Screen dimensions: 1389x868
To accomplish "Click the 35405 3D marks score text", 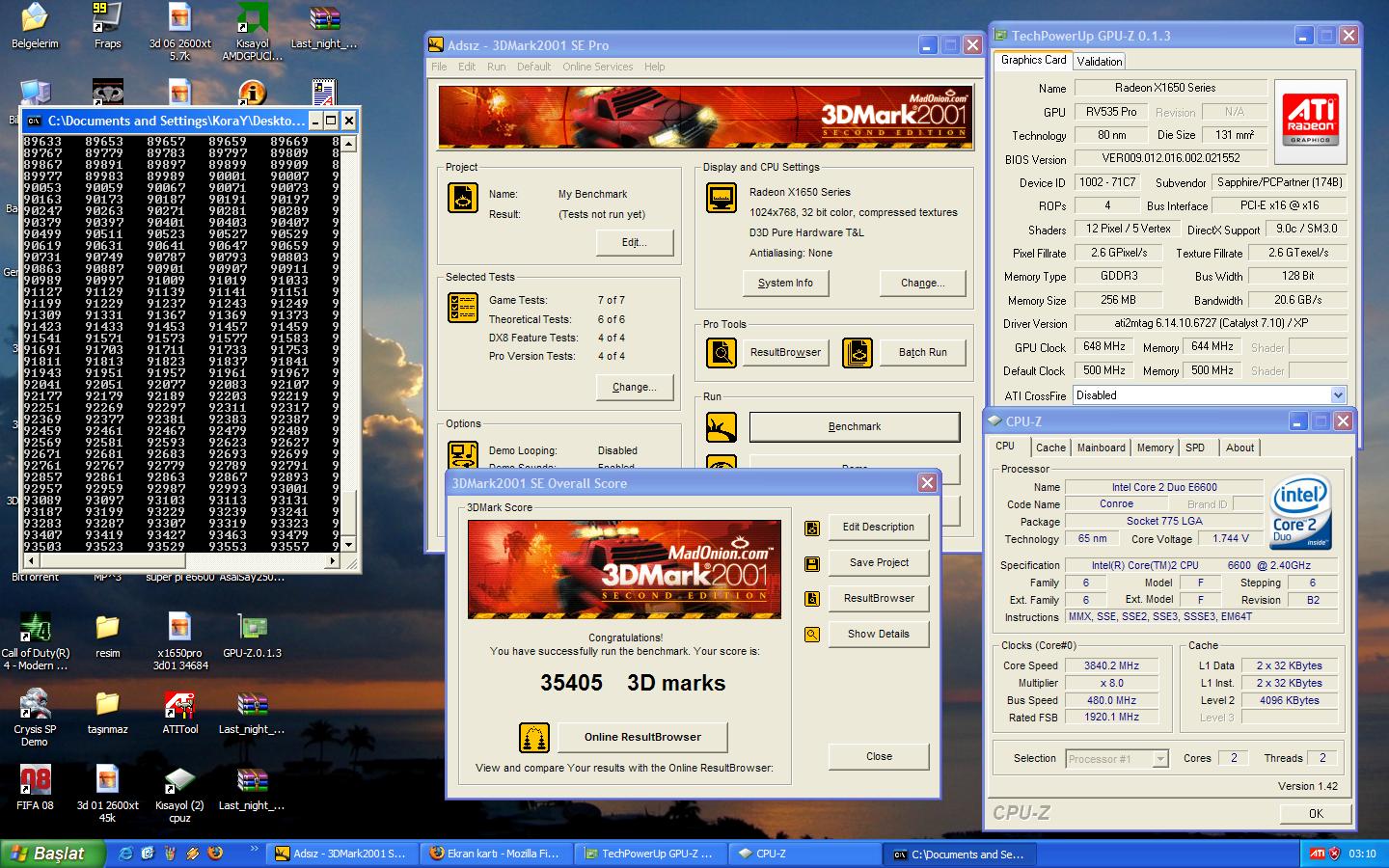I will pyautogui.click(x=633, y=683).
